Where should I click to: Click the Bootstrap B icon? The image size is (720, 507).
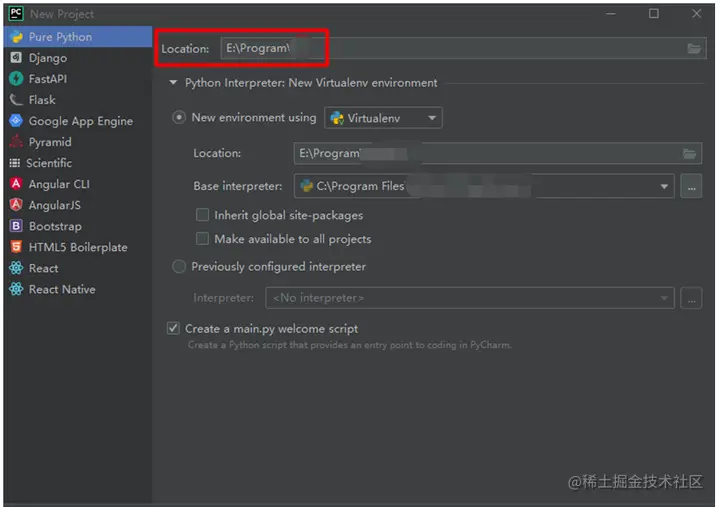click(x=16, y=226)
